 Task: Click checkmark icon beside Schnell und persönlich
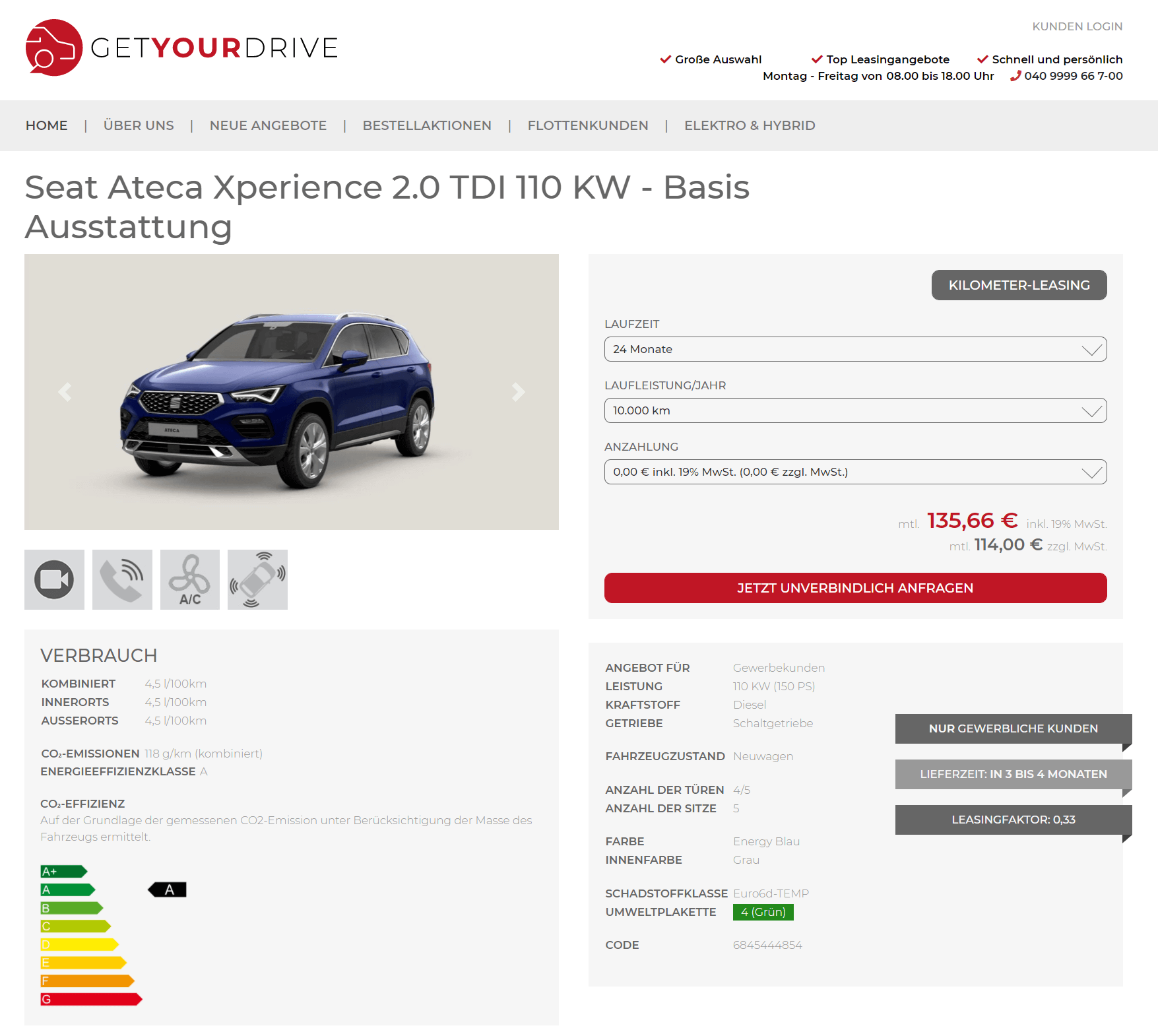click(x=982, y=59)
